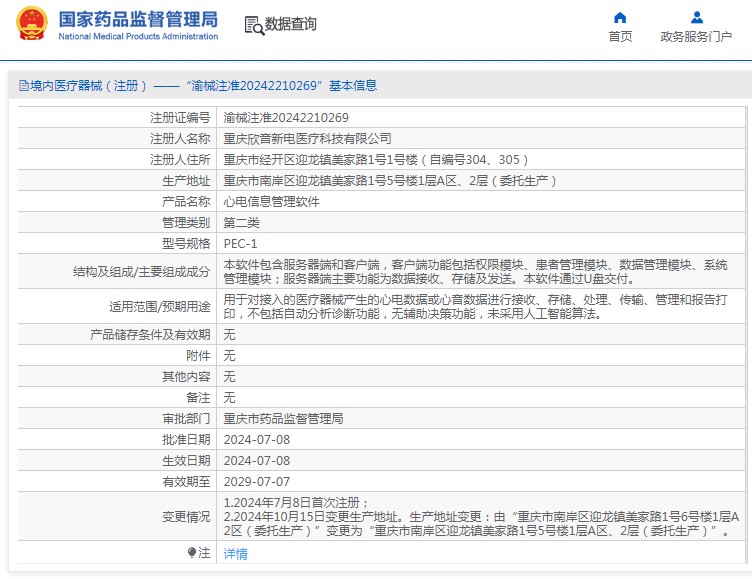Click 无 value in 其他内容 row
Image resolution: width=752 pixels, height=579 pixels.
point(229,377)
